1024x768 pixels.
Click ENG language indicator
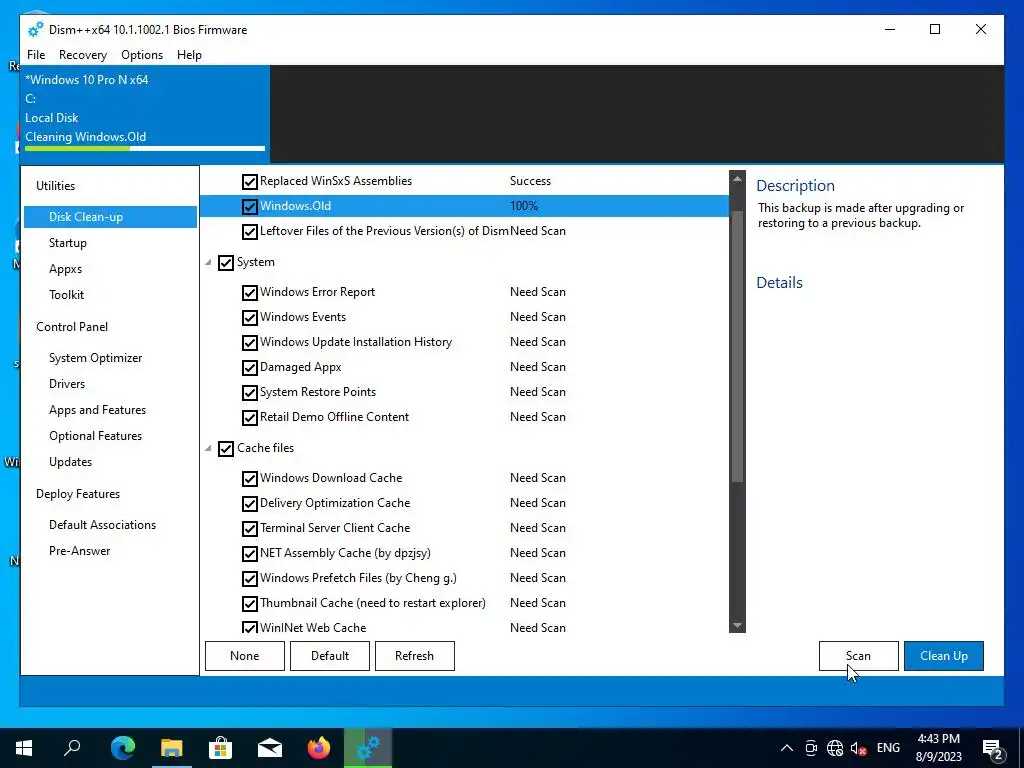888,748
